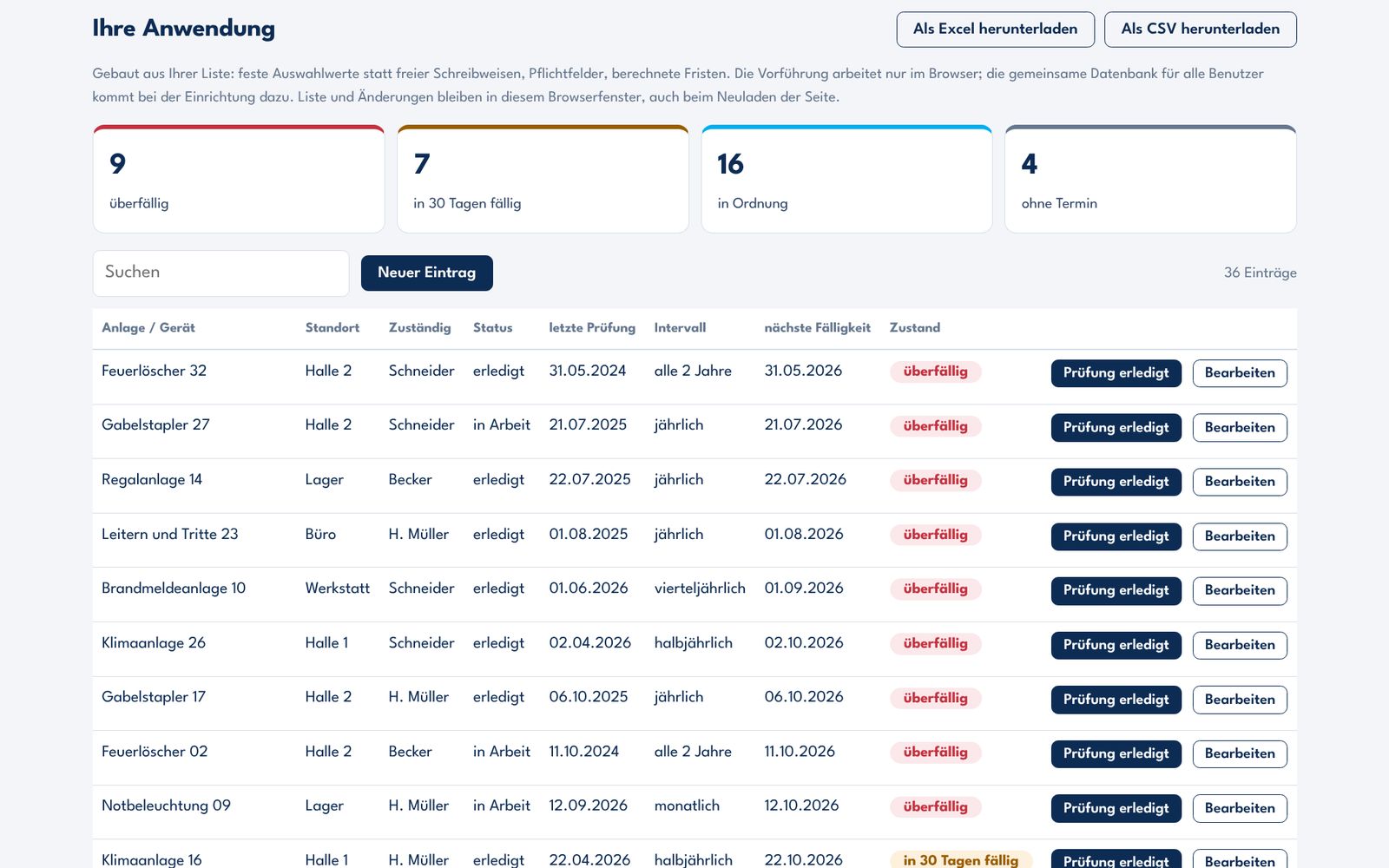Click the vierteljährlich interval cell

click(700, 589)
